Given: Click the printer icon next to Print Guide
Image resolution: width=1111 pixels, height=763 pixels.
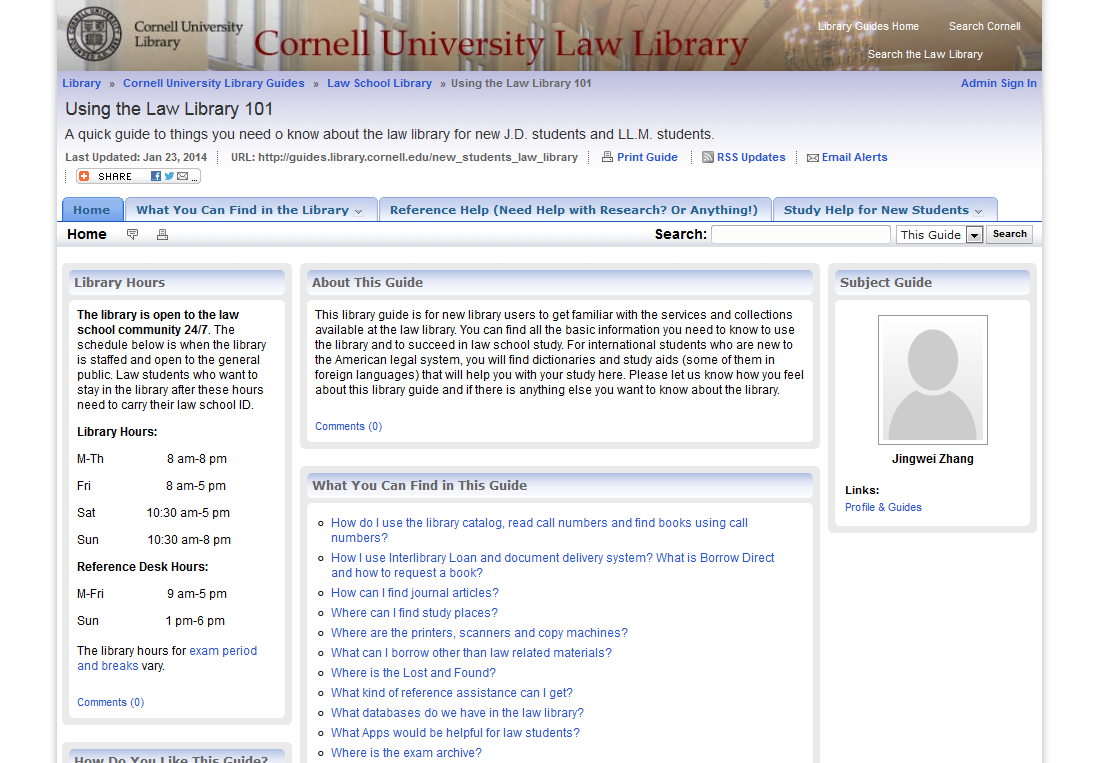Looking at the screenshot, I should tap(607, 157).
